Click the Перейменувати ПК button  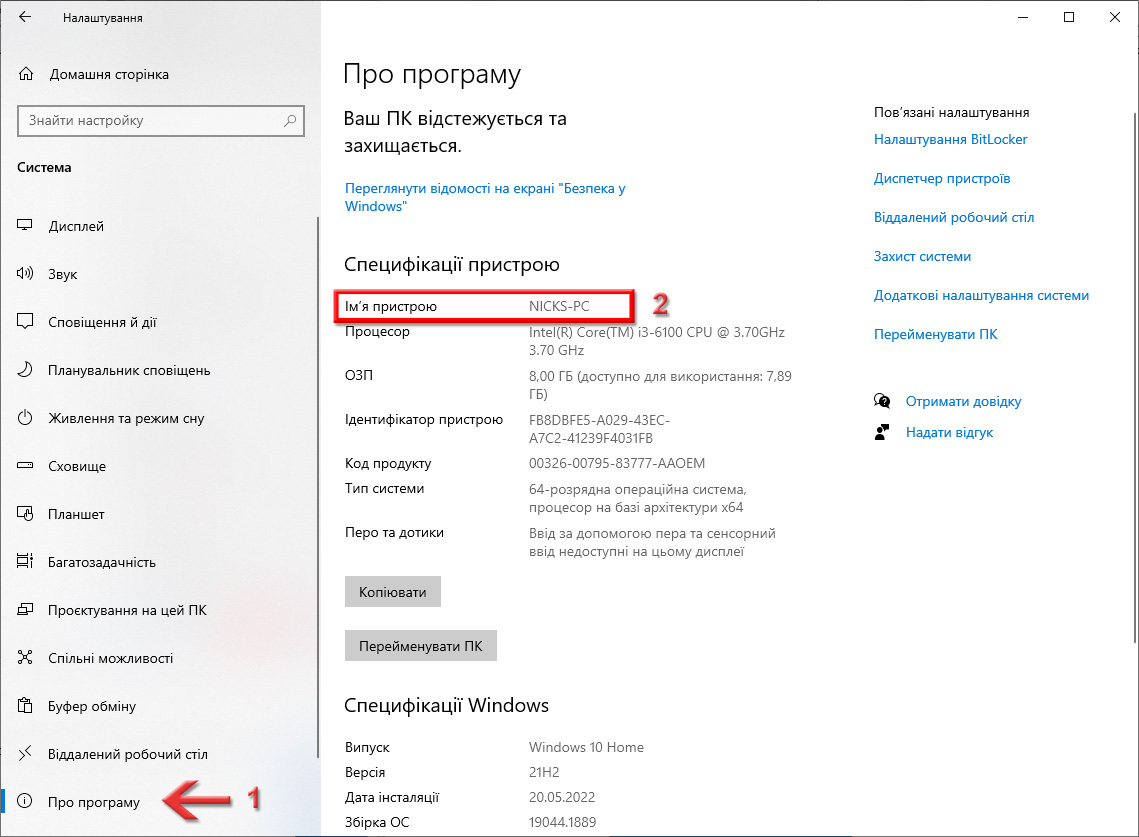[x=421, y=646]
